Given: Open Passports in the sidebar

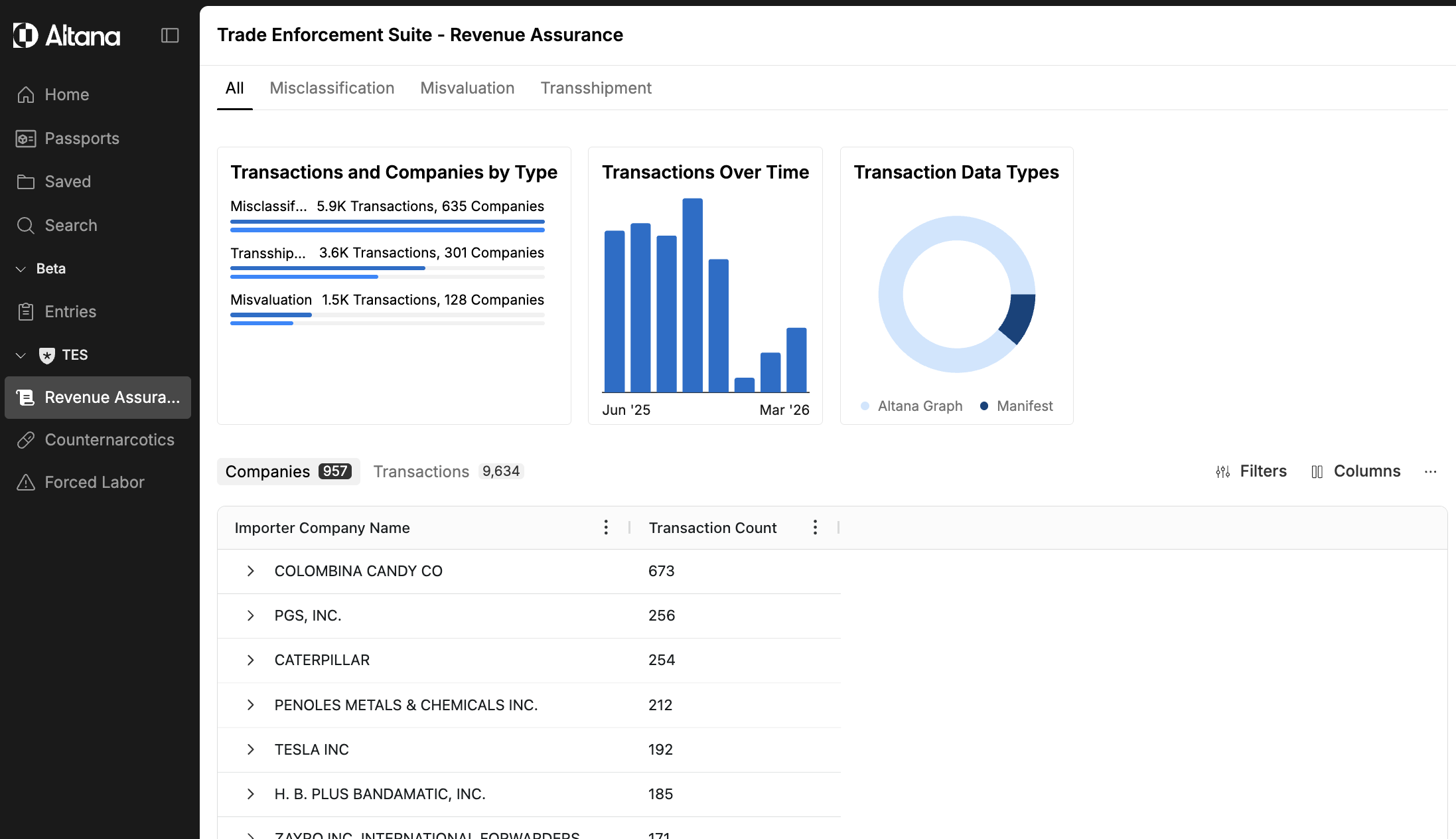Looking at the screenshot, I should pyautogui.click(x=98, y=139).
